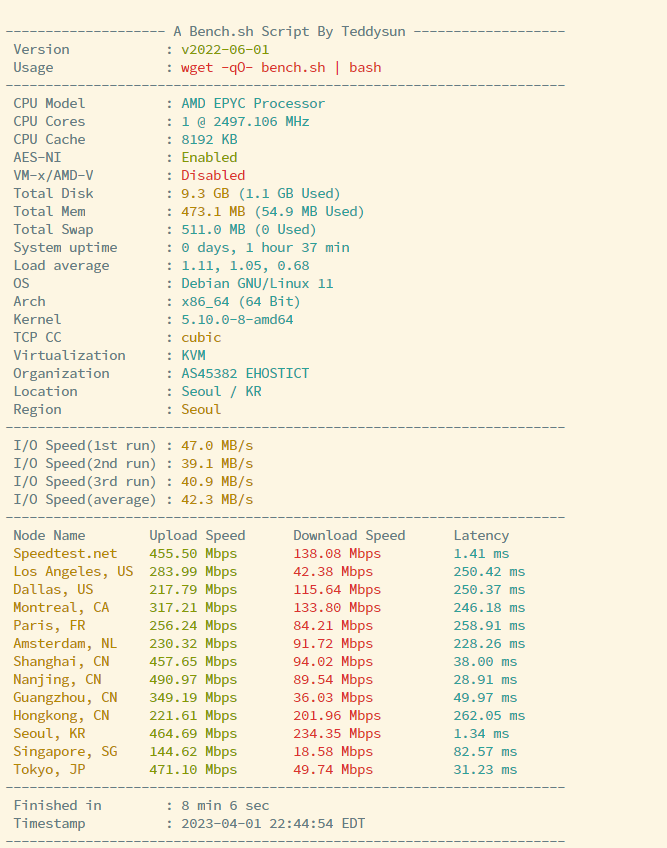Screen dimensions: 667x848
Task: Click the timestamp 2023-04-01 22:44:54 EDT
Action: [273, 824]
